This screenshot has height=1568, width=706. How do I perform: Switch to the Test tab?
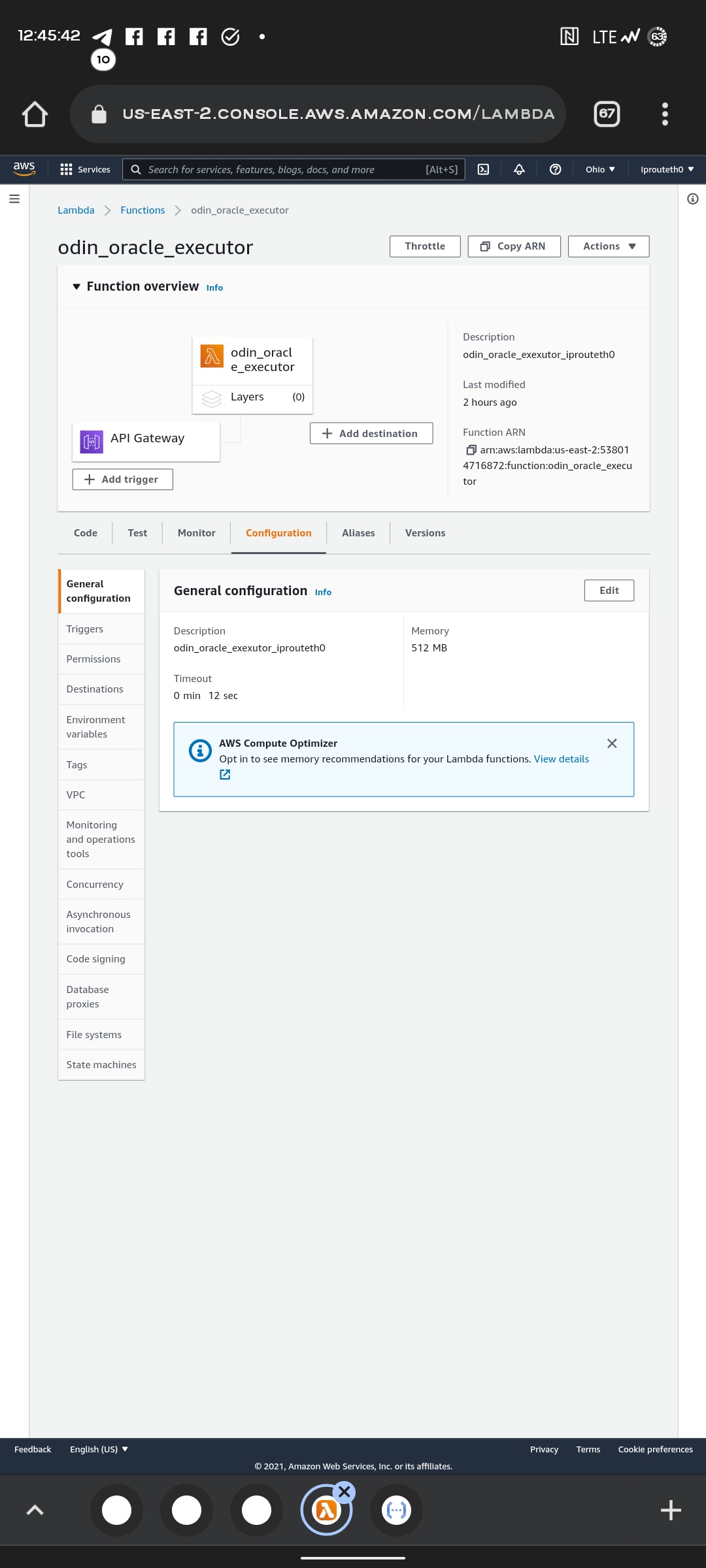pos(137,533)
